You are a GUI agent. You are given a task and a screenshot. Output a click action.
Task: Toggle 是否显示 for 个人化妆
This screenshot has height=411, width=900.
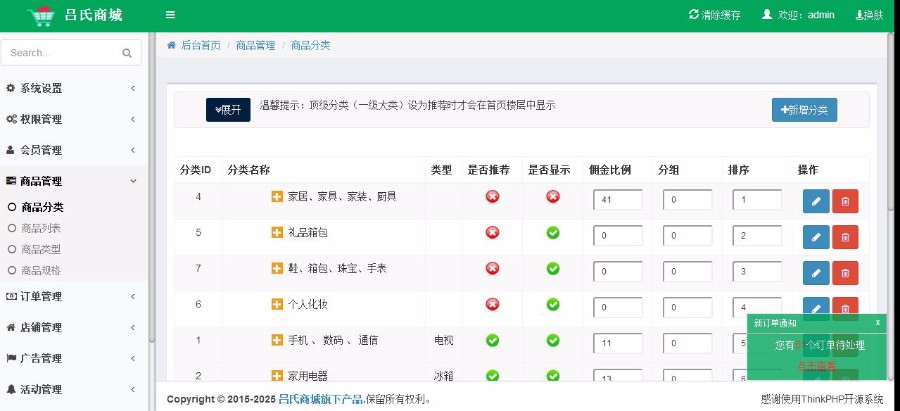tap(553, 304)
